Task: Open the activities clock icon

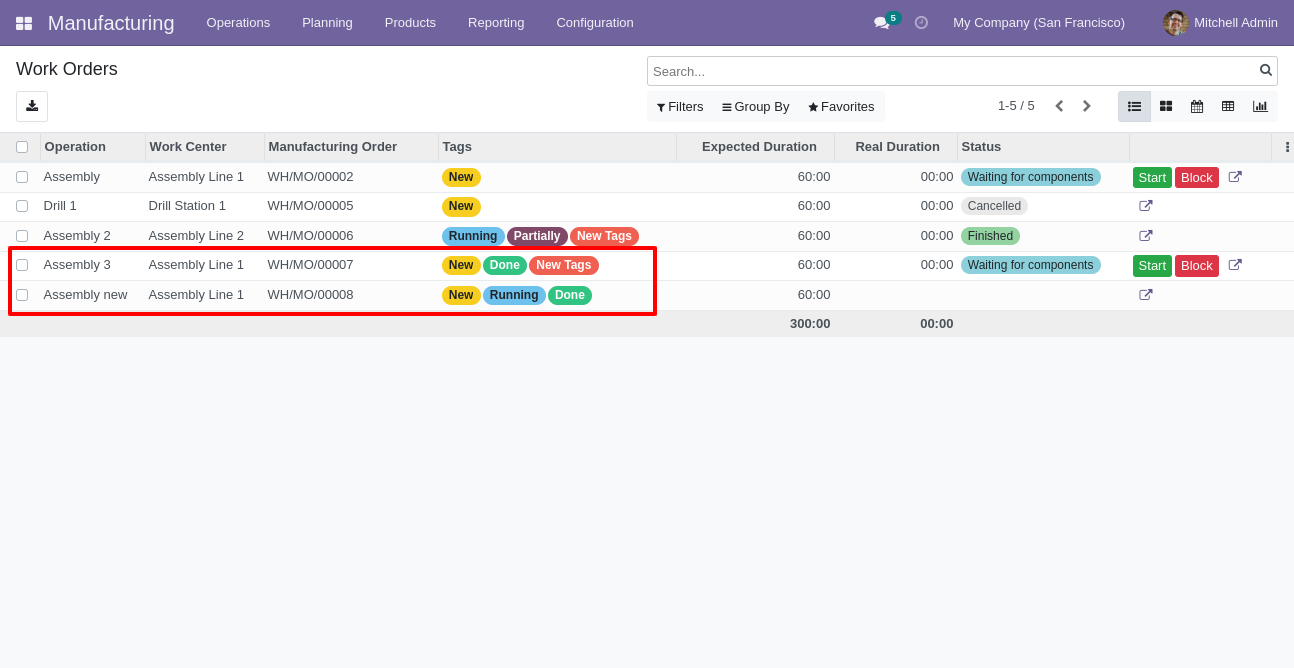Action: [921, 23]
